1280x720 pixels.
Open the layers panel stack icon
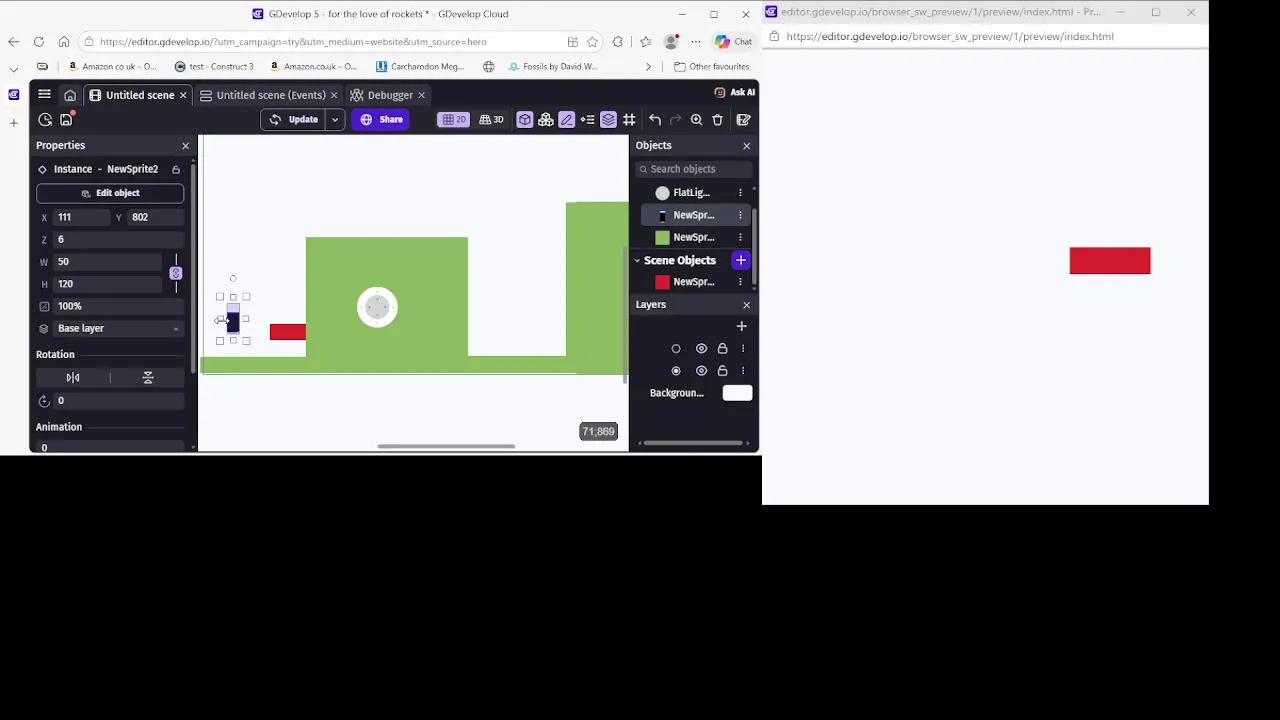point(608,120)
